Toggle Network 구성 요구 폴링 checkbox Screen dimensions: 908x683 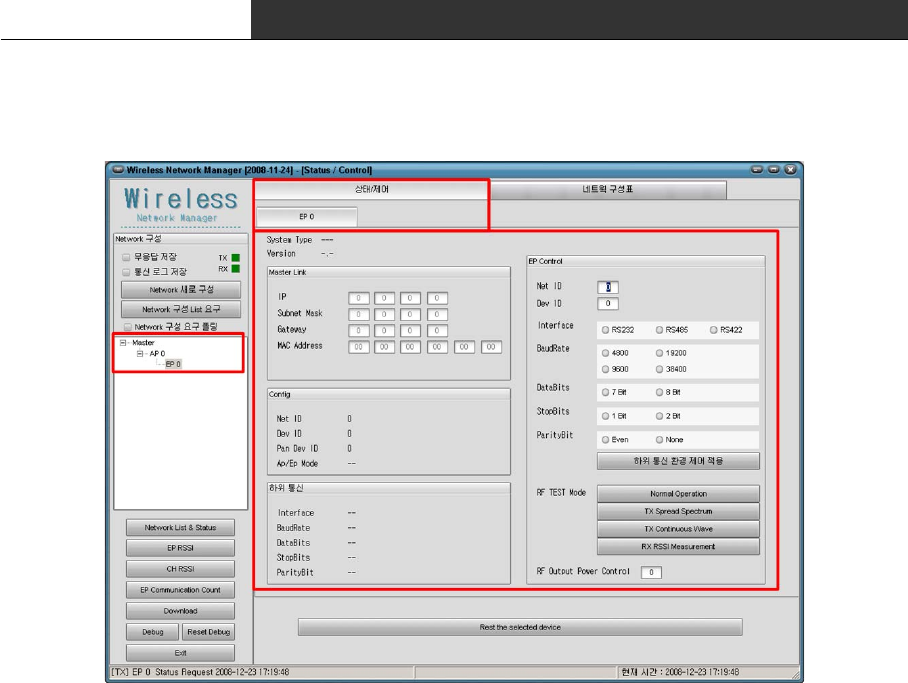click(127, 327)
